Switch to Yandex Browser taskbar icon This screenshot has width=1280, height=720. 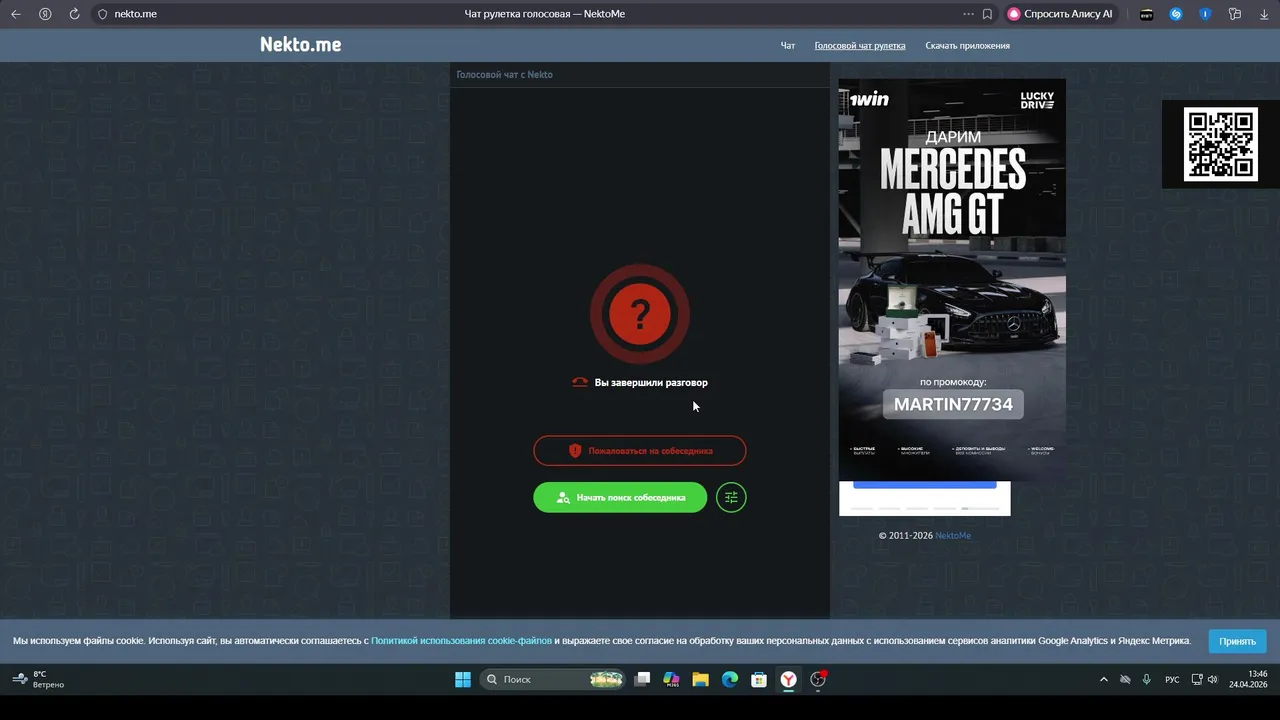click(789, 679)
